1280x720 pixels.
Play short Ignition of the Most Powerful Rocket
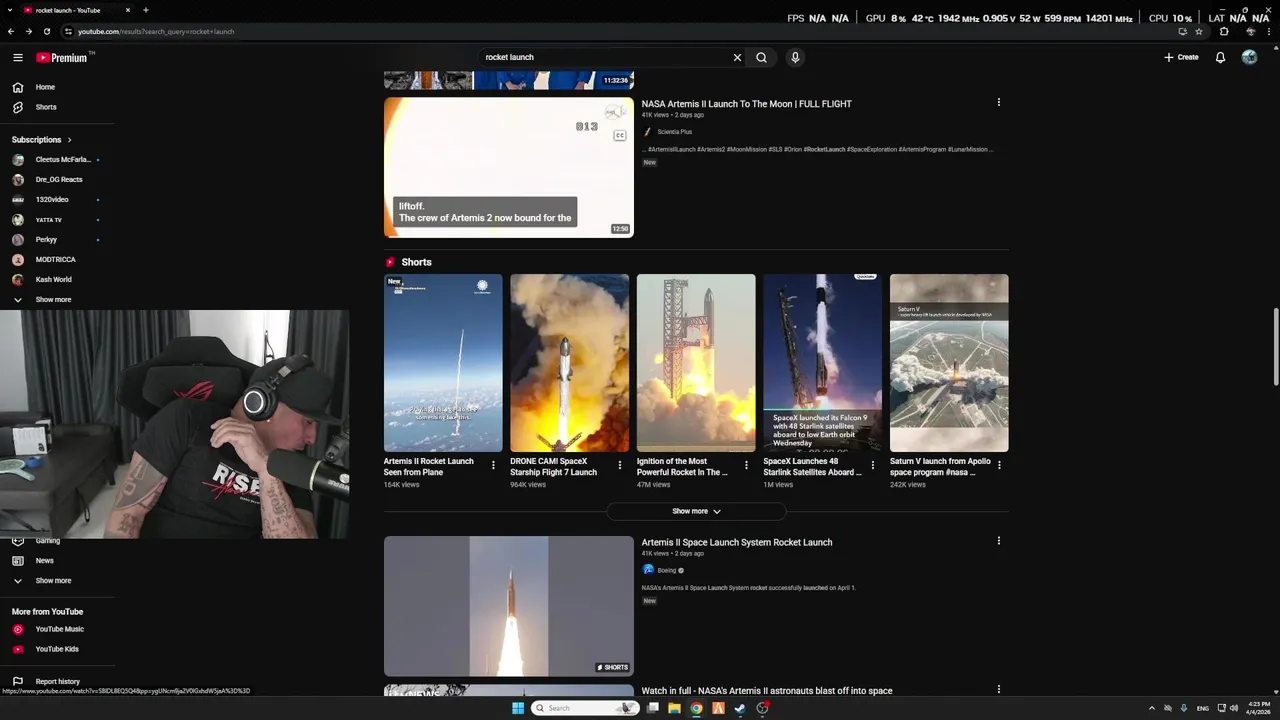pyautogui.click(x=696, y=363)
